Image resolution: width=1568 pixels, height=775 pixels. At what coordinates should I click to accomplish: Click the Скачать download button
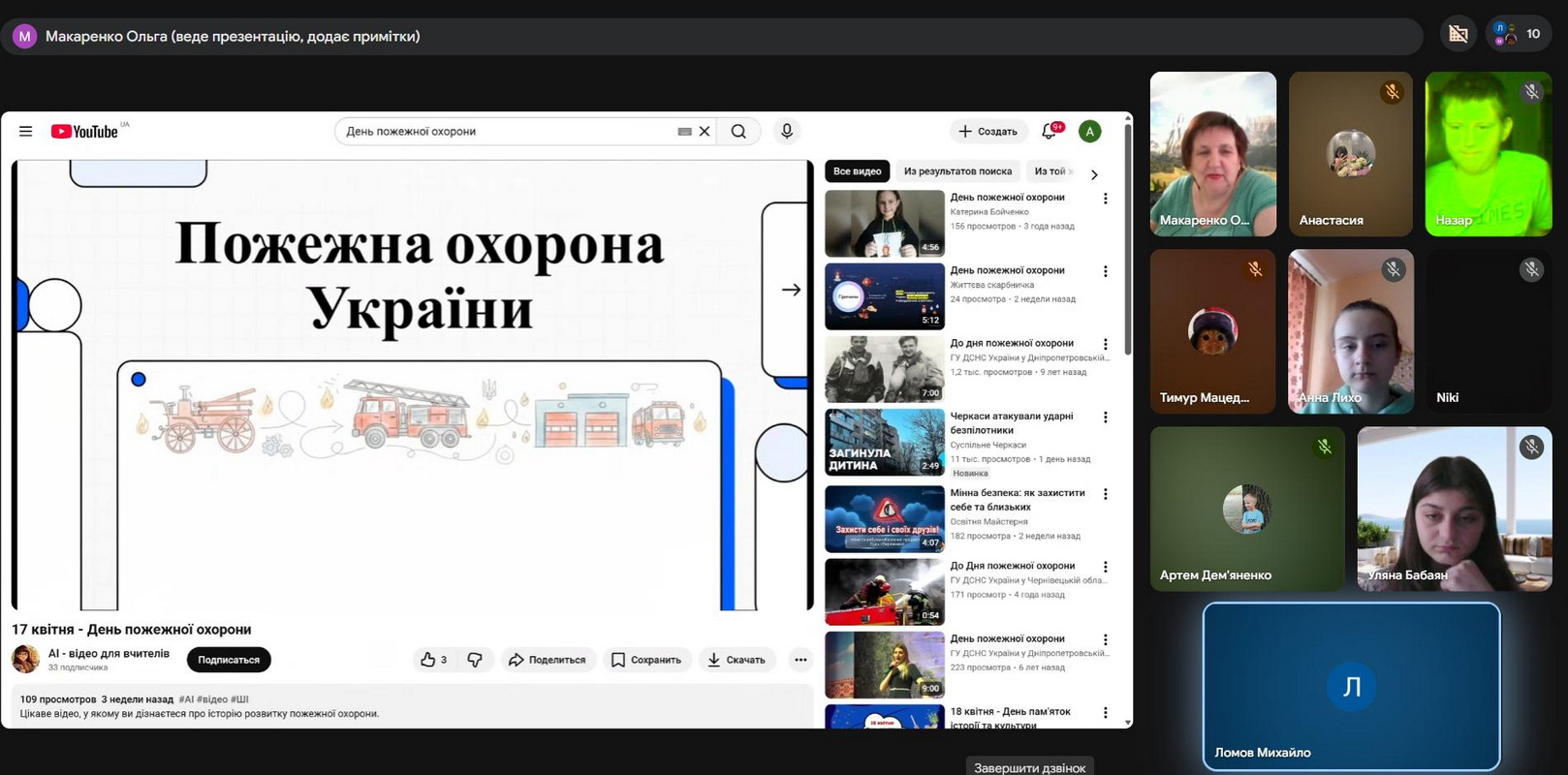(x=737, y=660)
